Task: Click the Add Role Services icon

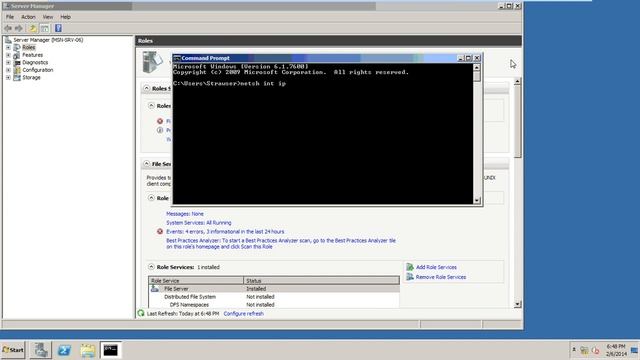Action: 410,267
